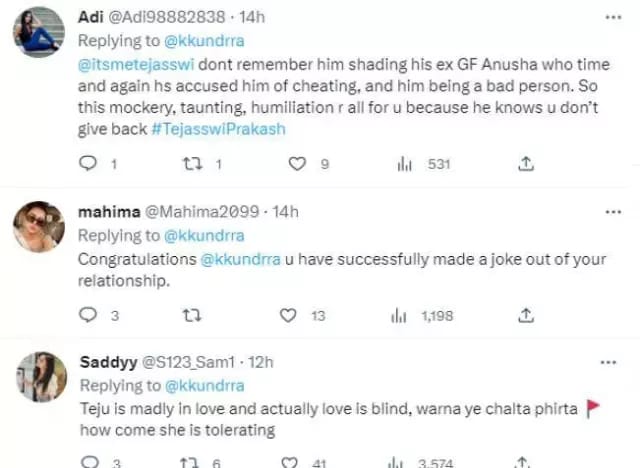
Task: Open more options for Adi's tweet
Action: click(x=612, y=18)
